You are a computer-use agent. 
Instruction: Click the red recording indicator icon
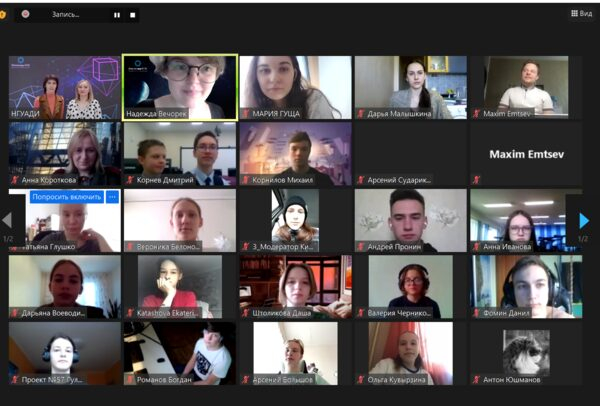click(x=25, y=14)
